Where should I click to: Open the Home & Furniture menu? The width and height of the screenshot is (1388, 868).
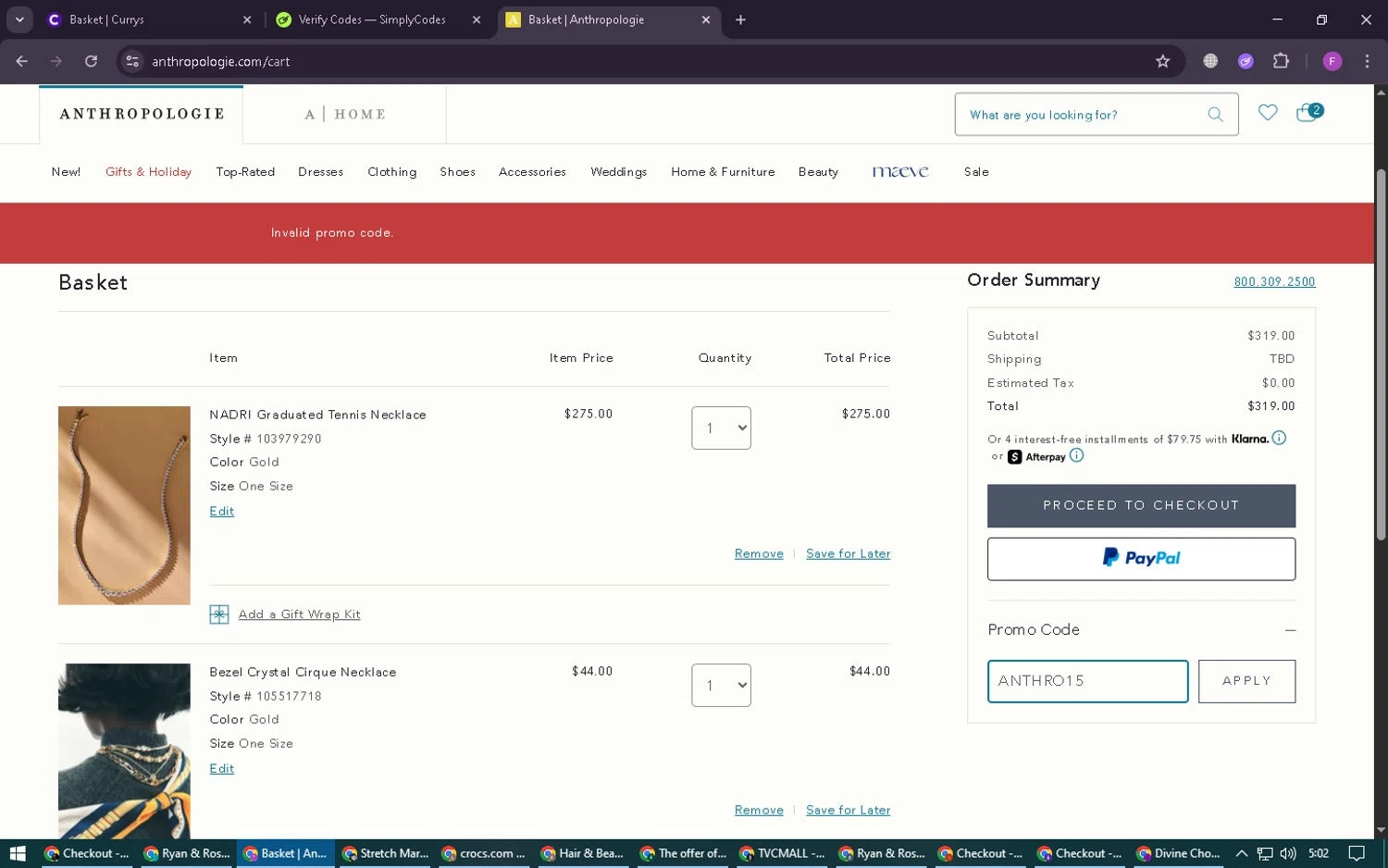(x=723, y=172)
